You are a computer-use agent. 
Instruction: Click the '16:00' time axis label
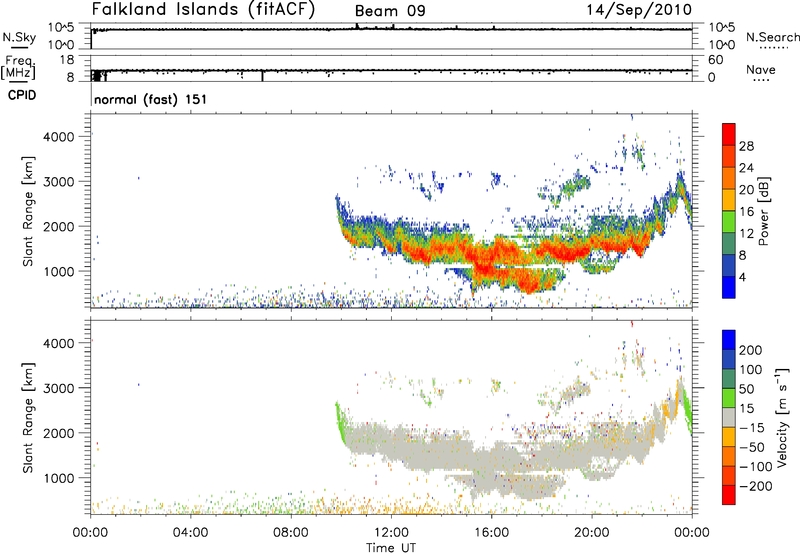[491, 533]
